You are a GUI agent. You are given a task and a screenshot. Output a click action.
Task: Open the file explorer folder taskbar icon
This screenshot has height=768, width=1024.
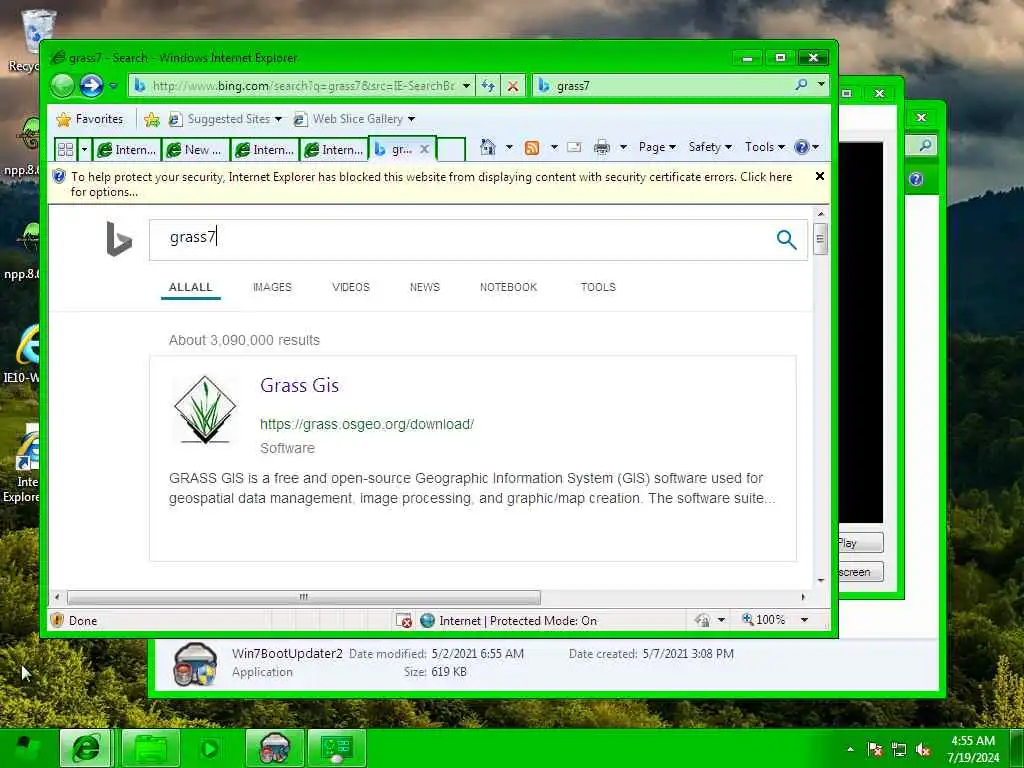150,748
